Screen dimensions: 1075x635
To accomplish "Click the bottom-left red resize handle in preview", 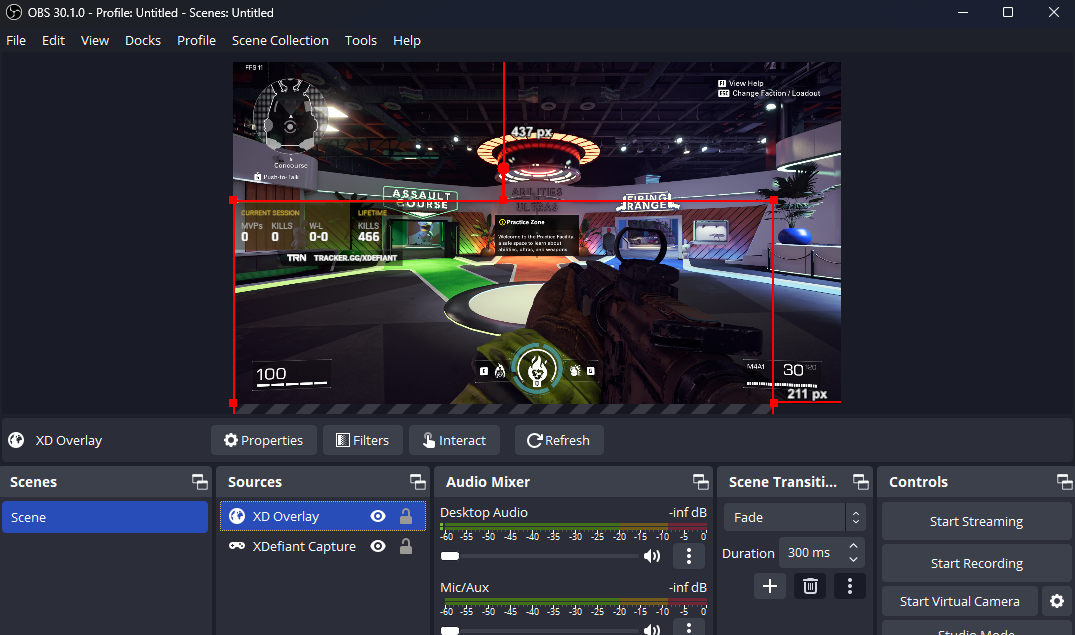I will 233,403.
